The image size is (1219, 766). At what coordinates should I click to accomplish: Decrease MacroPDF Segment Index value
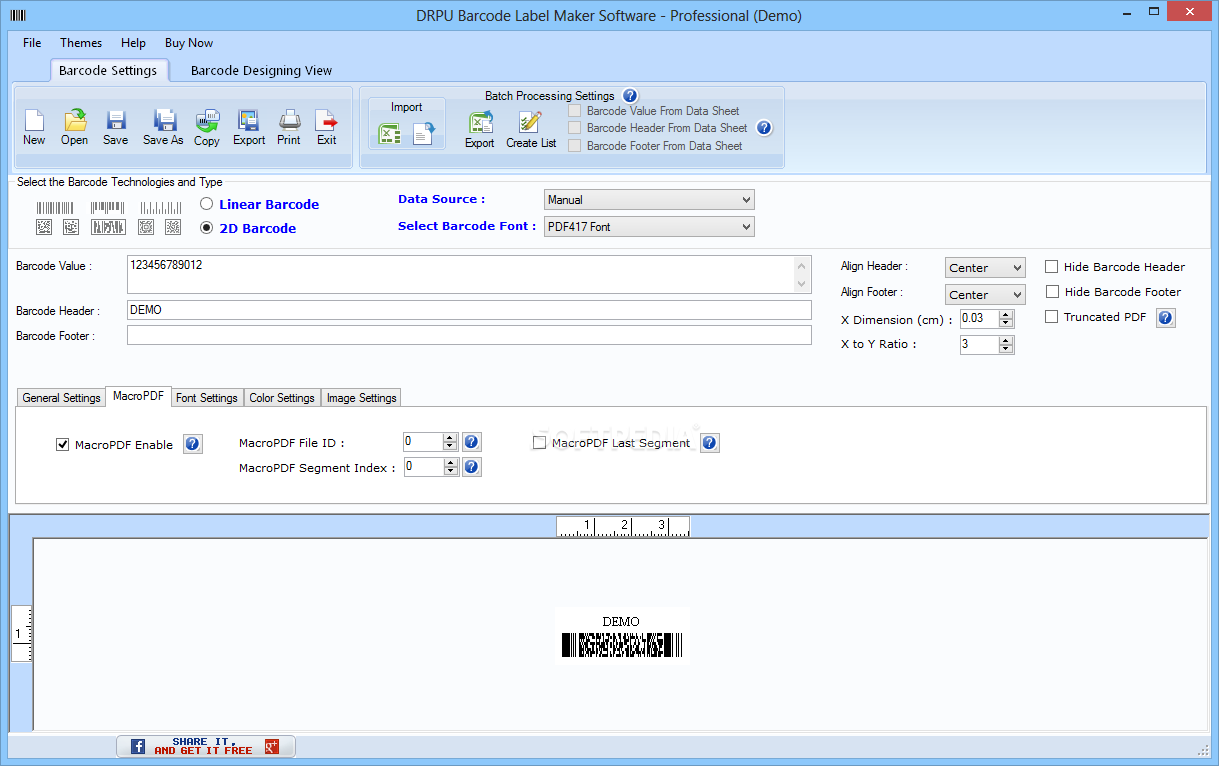(450, 472)
